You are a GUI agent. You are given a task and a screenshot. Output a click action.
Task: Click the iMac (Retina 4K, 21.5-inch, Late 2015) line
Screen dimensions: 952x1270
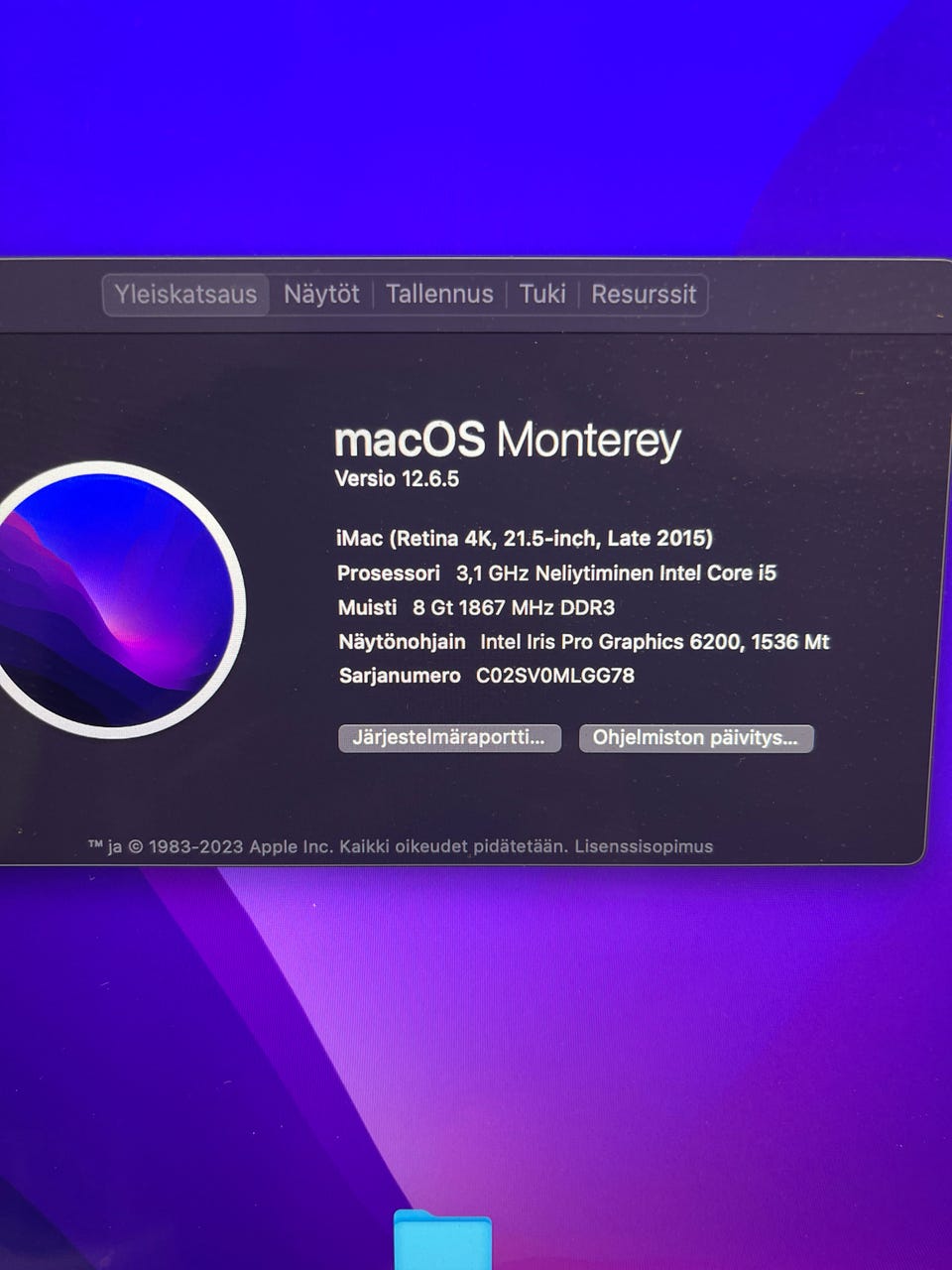525,539
